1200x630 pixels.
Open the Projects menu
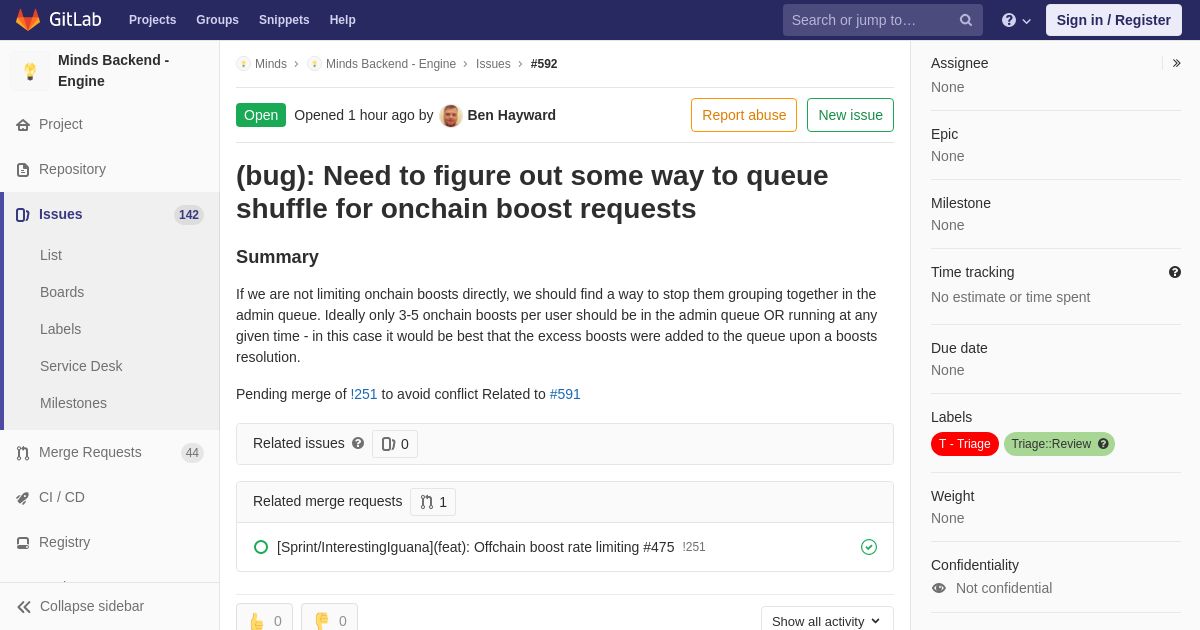pyautogui.click(x=152, y=20)
